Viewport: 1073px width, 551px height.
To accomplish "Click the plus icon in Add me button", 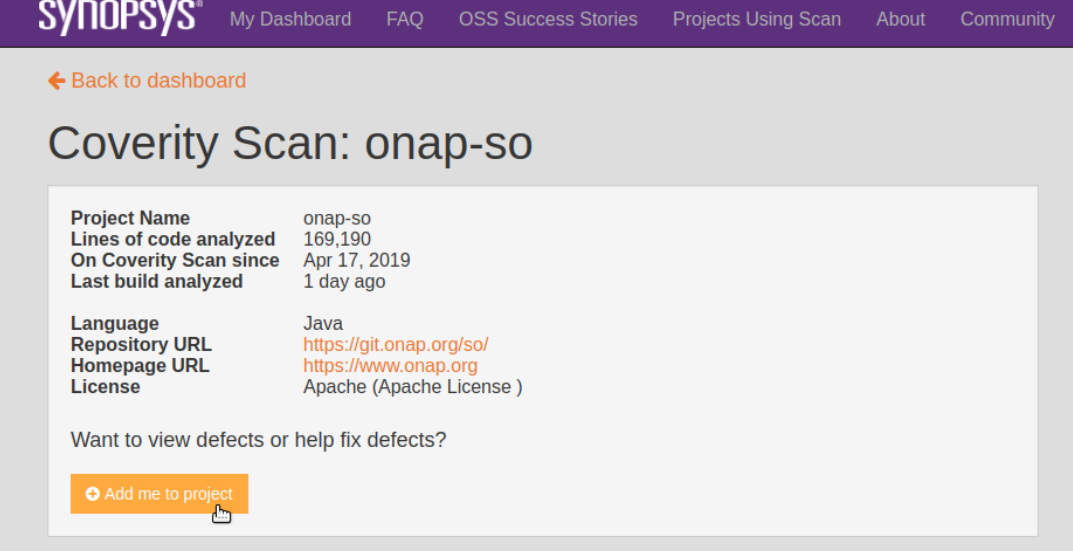I will tap(92, 494).
